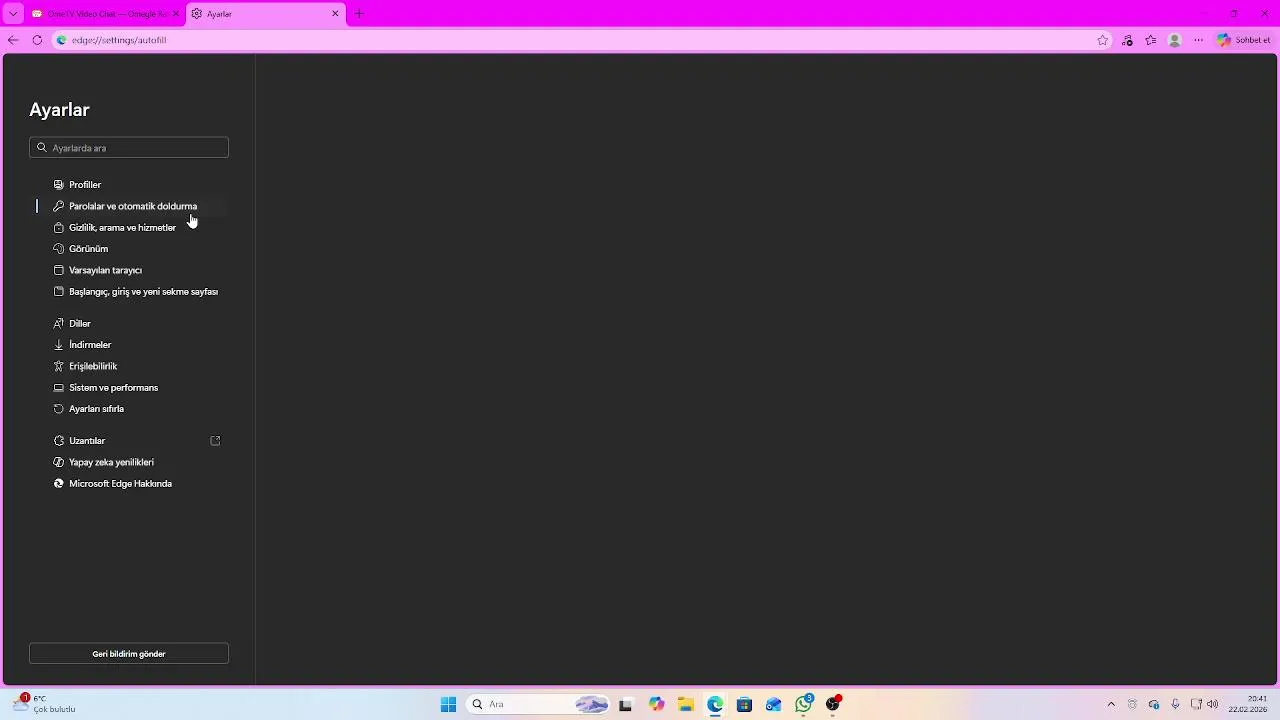Screen dimensions: 1280x720
Task: Close the OmeTV Video Chat tab
Action: pyautogui.click(x=176, y=14)
